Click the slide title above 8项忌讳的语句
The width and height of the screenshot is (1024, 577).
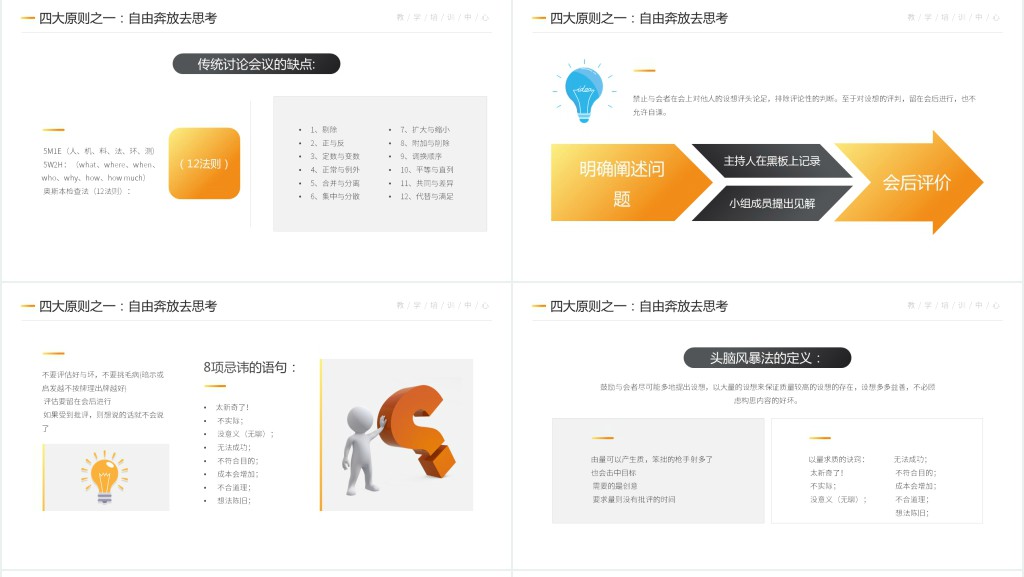tap(128, 306)
